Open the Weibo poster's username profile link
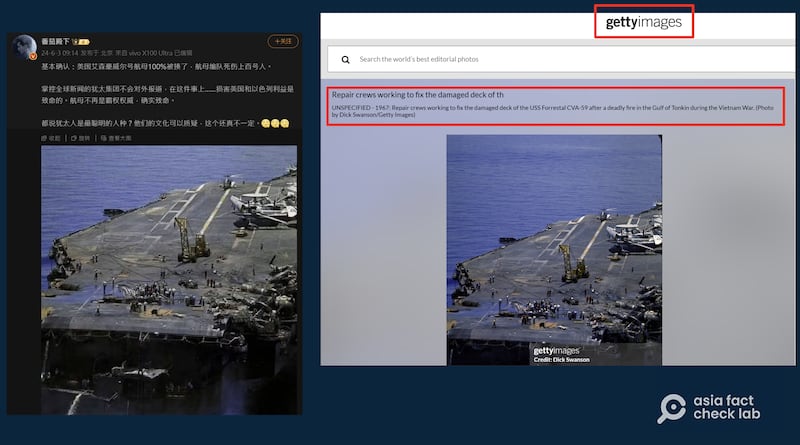This screenshot has height=445, width=800. [x=58, y=44]
